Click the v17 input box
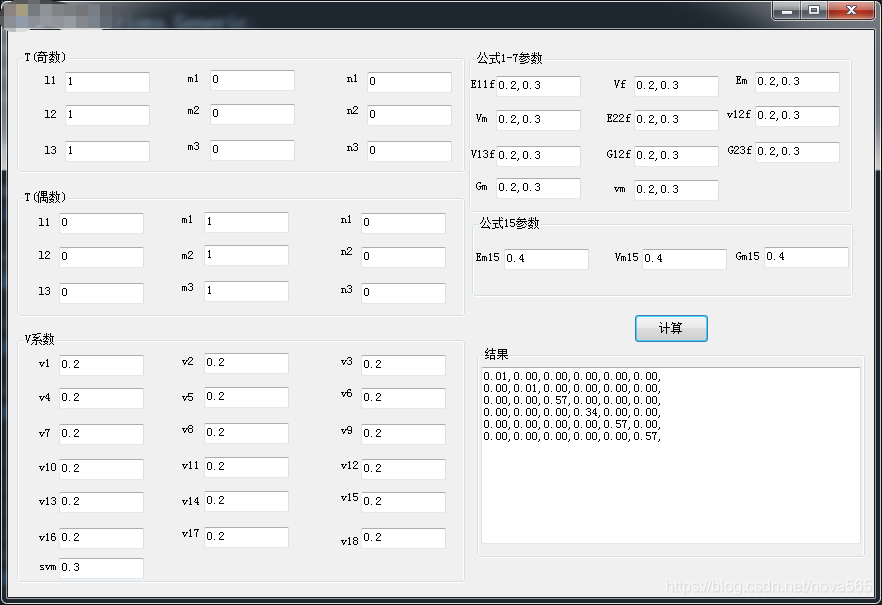The height and width of the screenshot is (605, 882). pyautogui.click(x=246, y=537)
